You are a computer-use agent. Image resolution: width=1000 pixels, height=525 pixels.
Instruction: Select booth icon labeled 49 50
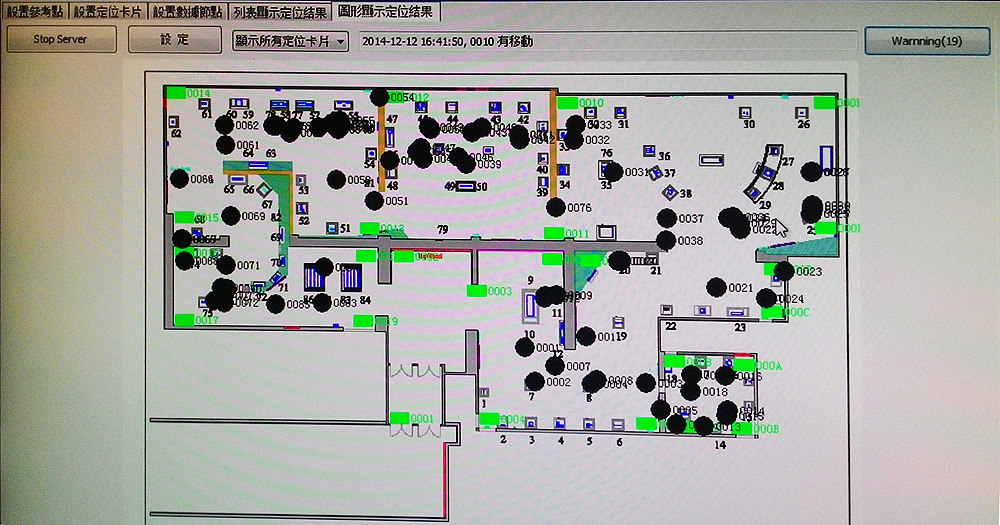(x=466, y=186)
